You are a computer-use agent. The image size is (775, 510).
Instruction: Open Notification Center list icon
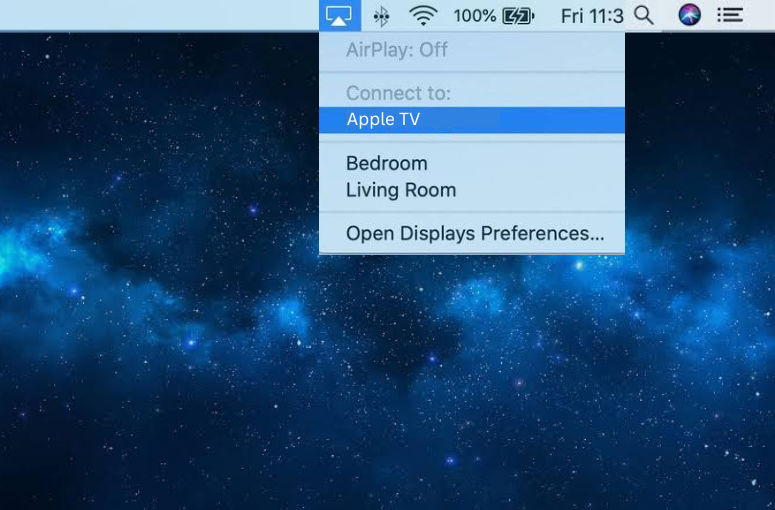click(730, 15)
